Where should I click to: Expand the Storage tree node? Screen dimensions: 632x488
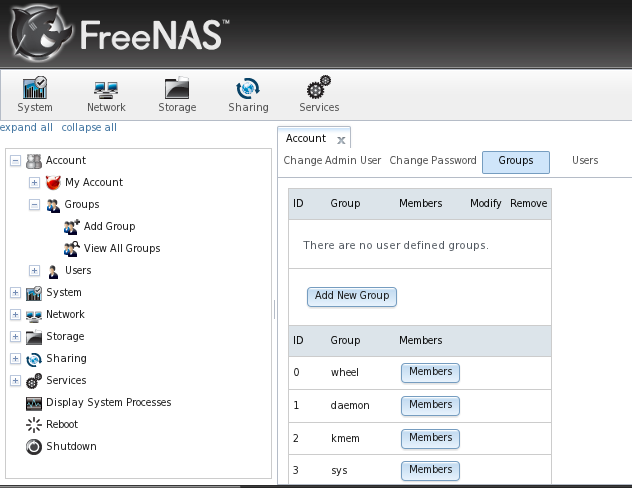(15, 336)
